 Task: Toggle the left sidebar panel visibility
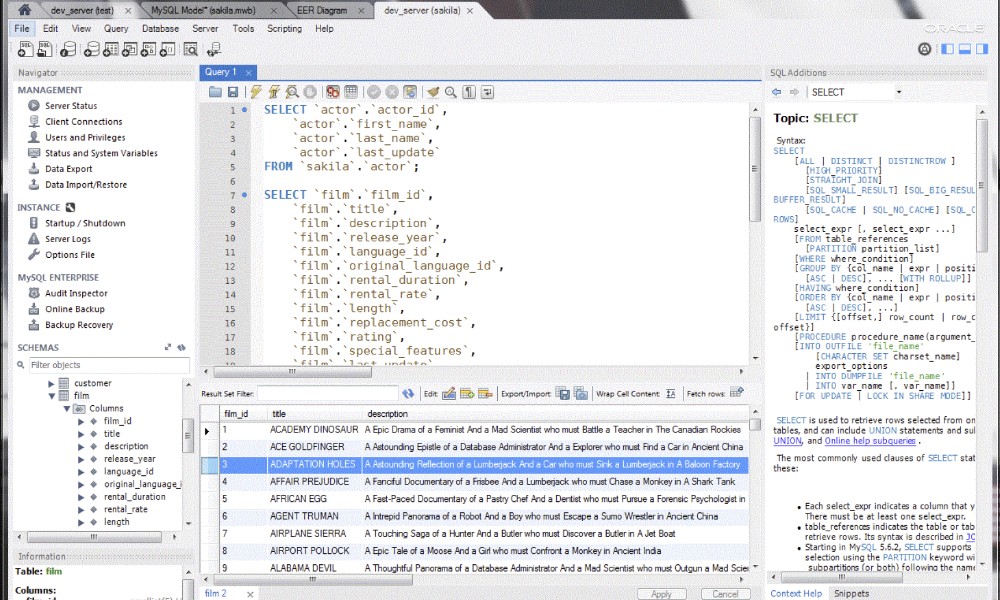click(x=947, y=48)
